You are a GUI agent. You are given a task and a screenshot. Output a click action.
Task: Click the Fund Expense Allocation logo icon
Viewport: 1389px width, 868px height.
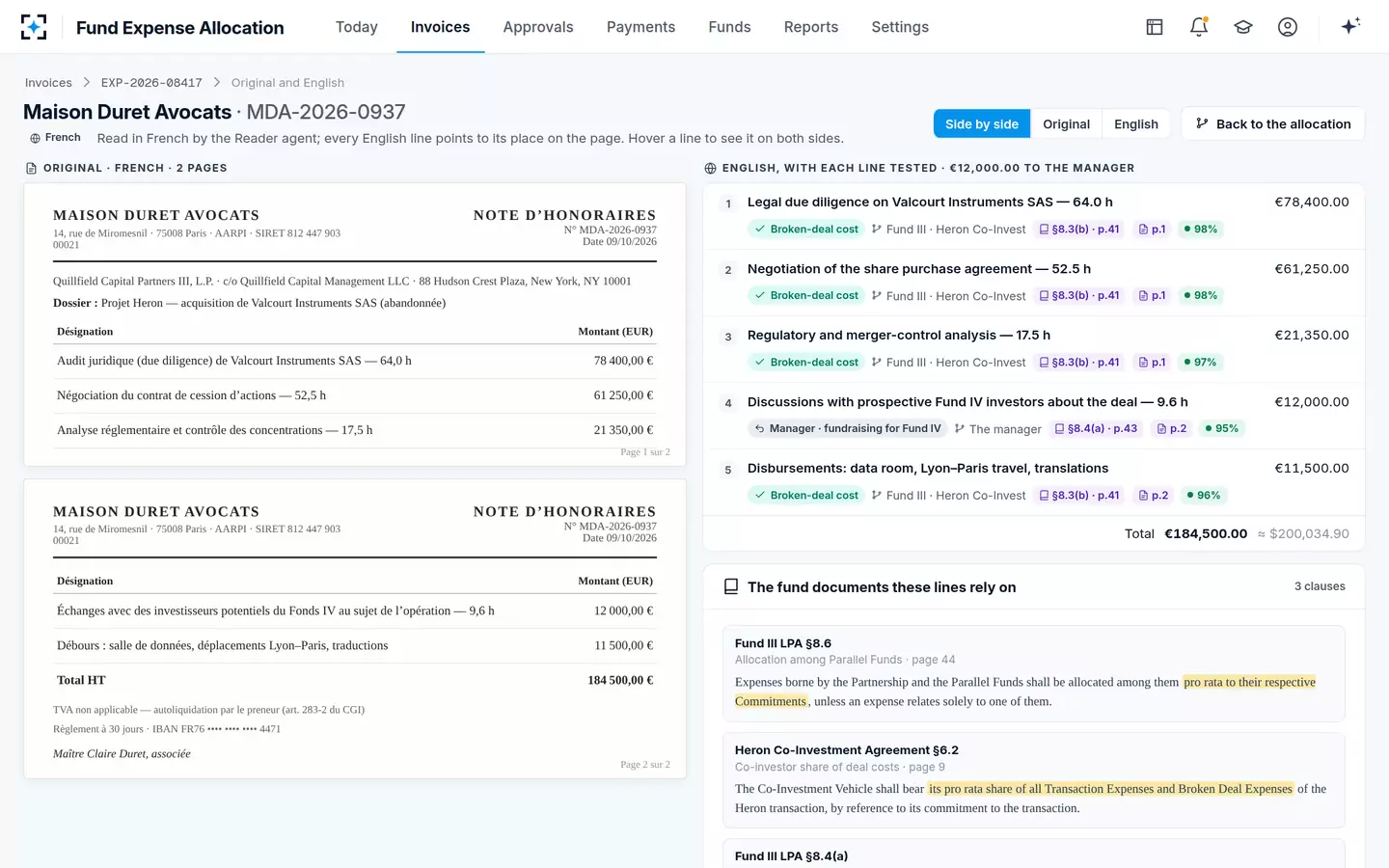pos(34,27)
